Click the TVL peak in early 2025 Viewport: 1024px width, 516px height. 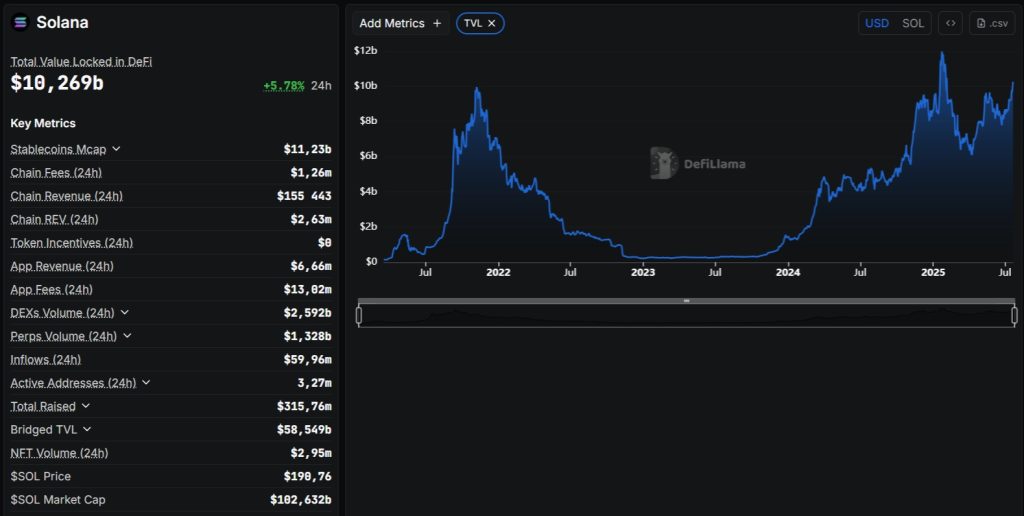(x=942, y=53)
